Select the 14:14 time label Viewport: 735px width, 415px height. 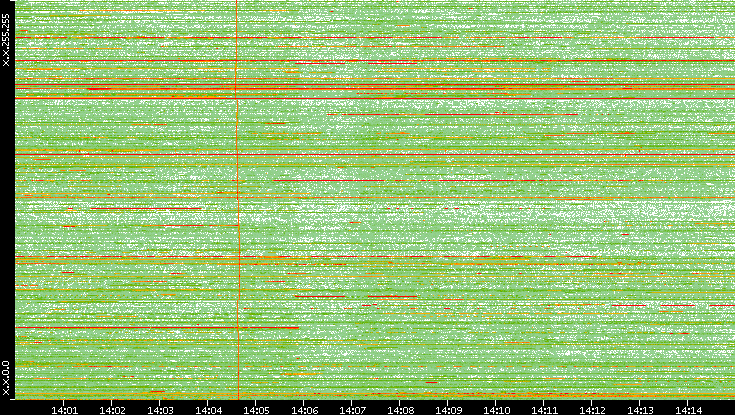tap(688, 410)
